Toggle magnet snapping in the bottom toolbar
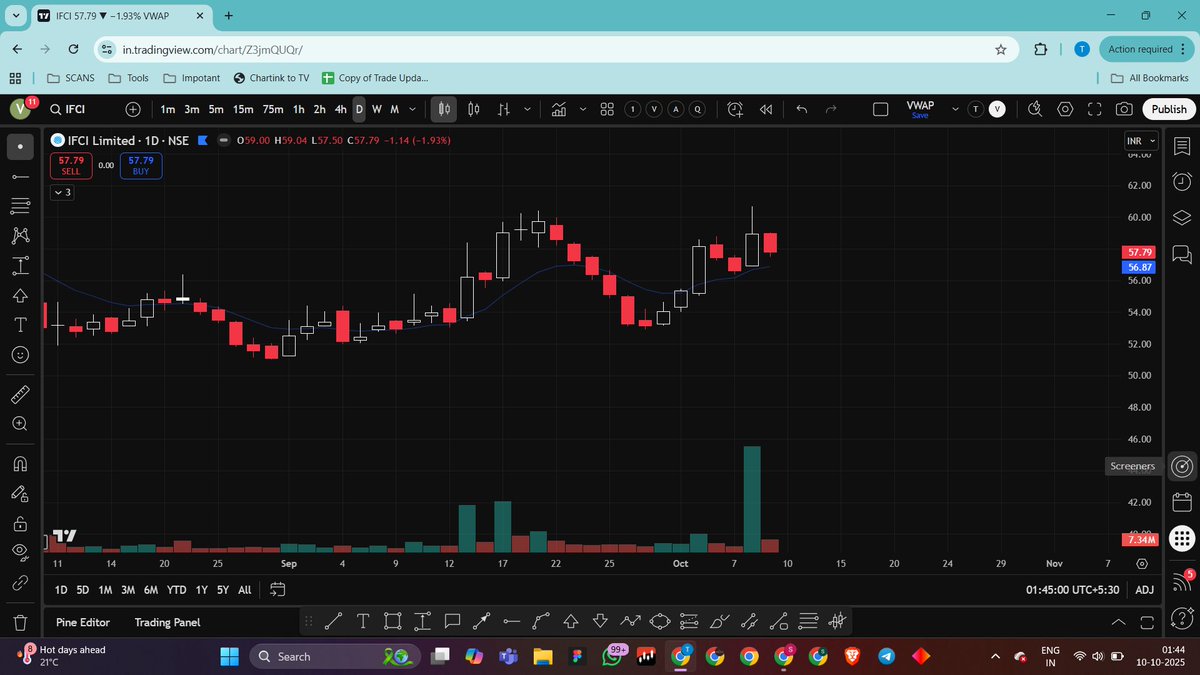The height and width of the screenshot is (675, 1200). [836, 621]
